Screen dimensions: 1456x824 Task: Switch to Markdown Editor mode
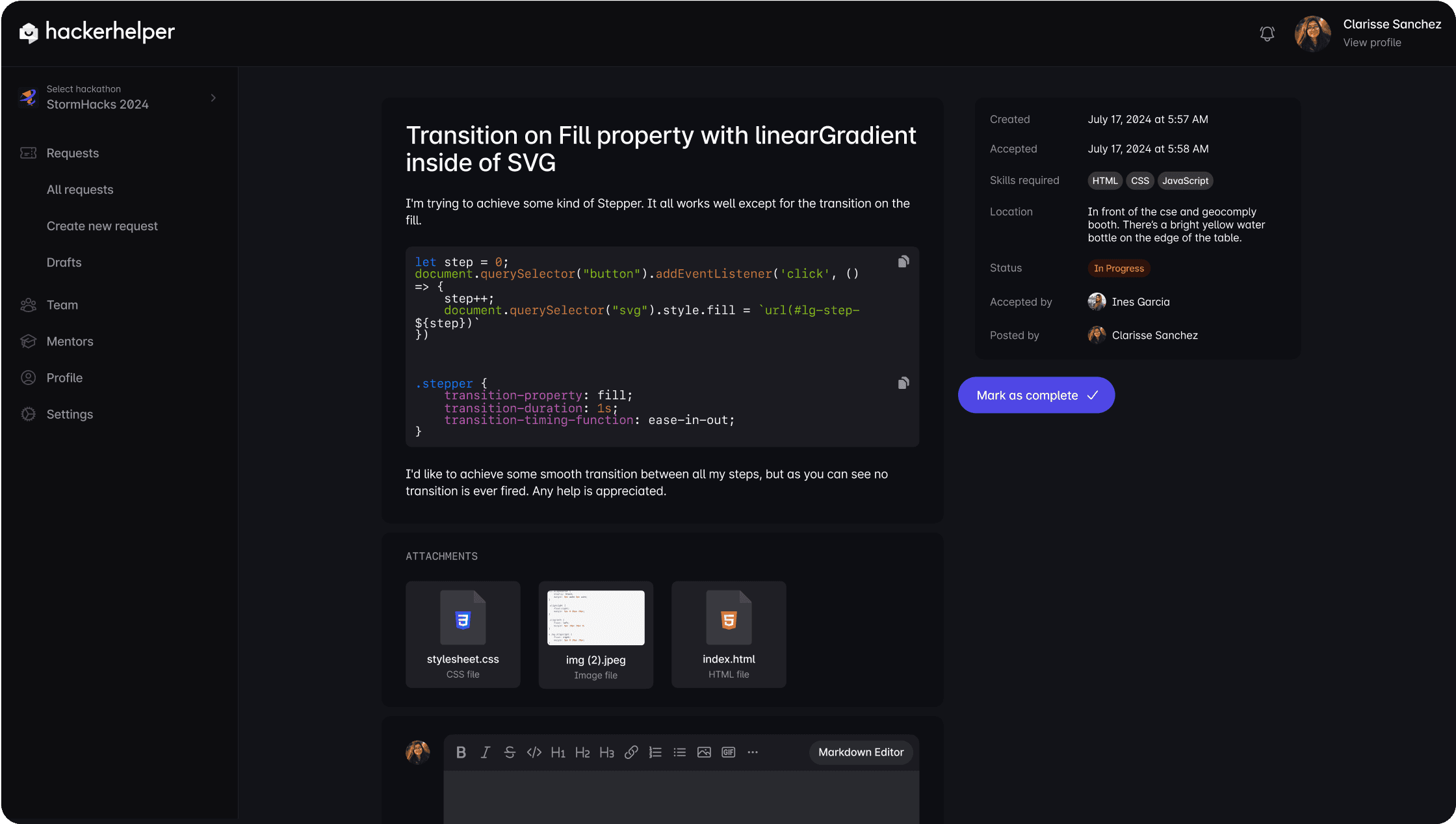click(861, 752)
